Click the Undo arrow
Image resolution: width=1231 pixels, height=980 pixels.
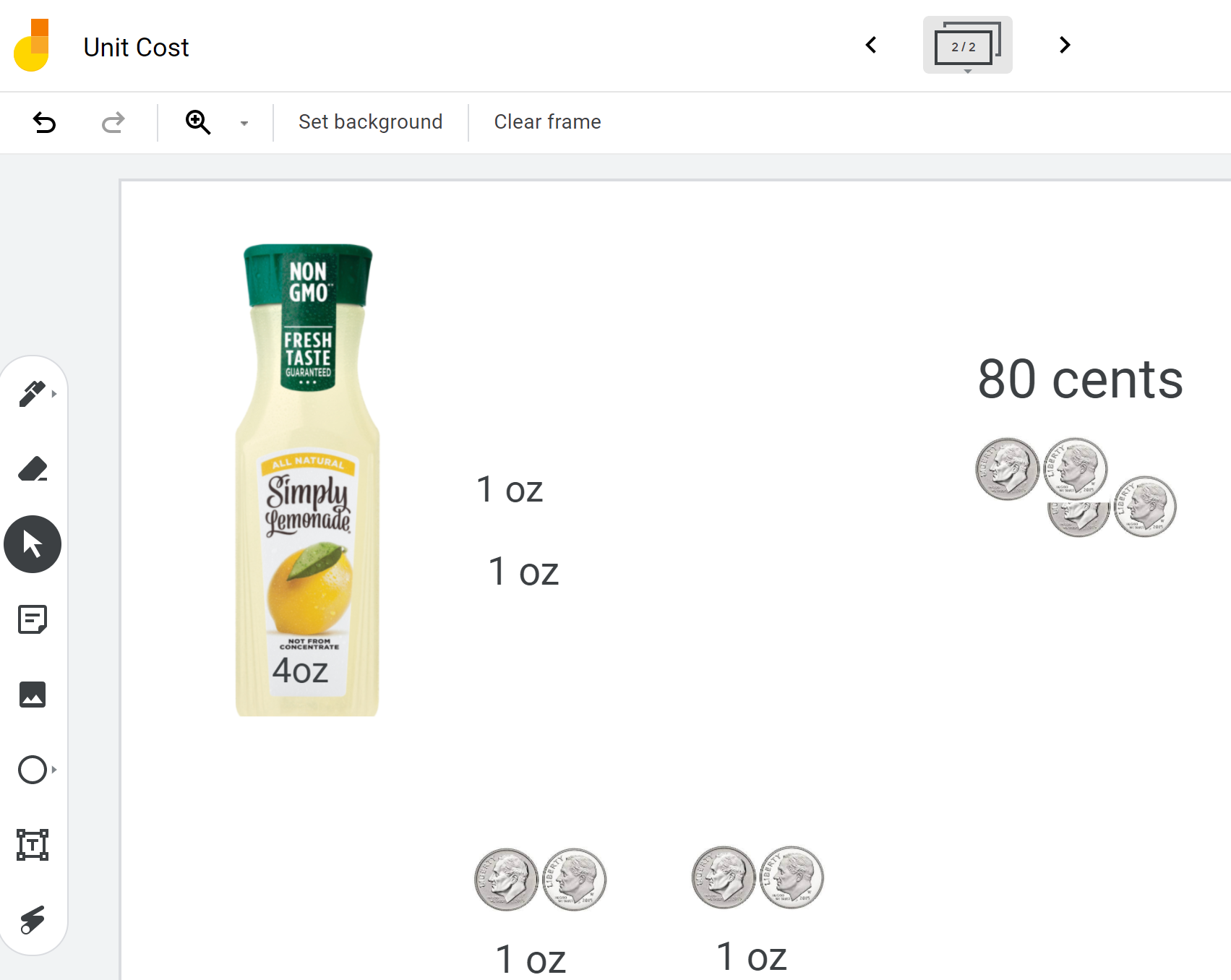(44, 122)
